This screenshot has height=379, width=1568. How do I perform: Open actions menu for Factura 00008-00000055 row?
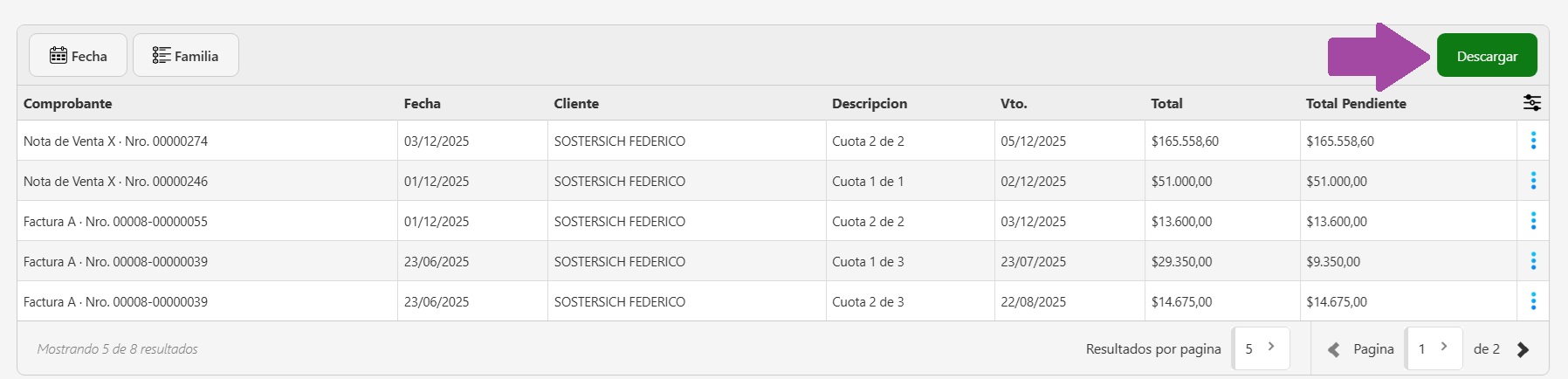point(1533,221)
